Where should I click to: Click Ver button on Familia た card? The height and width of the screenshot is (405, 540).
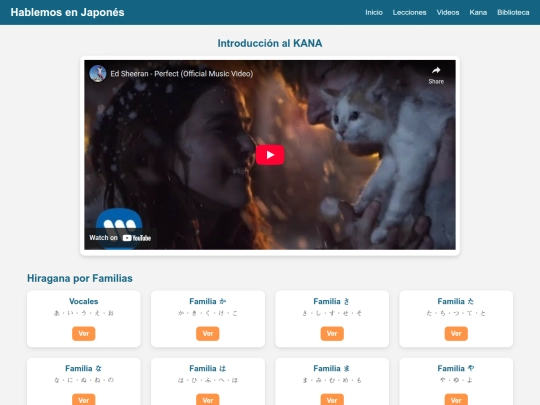pyautogui.click(x=456, y=333)
